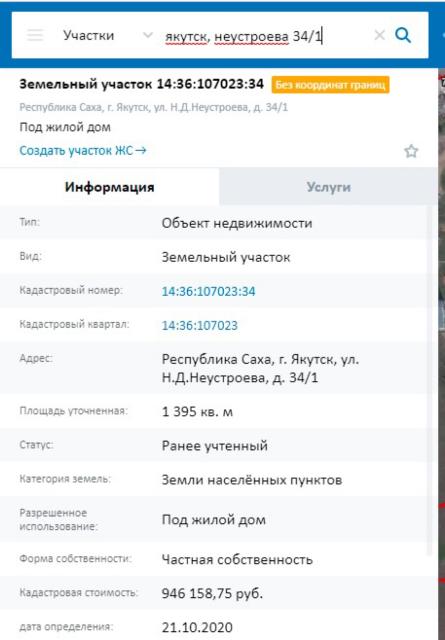The height and width of the screenshot is (640, 445).
Task: Click the address subtitle under the parcel title
Action: coord(154,107)
